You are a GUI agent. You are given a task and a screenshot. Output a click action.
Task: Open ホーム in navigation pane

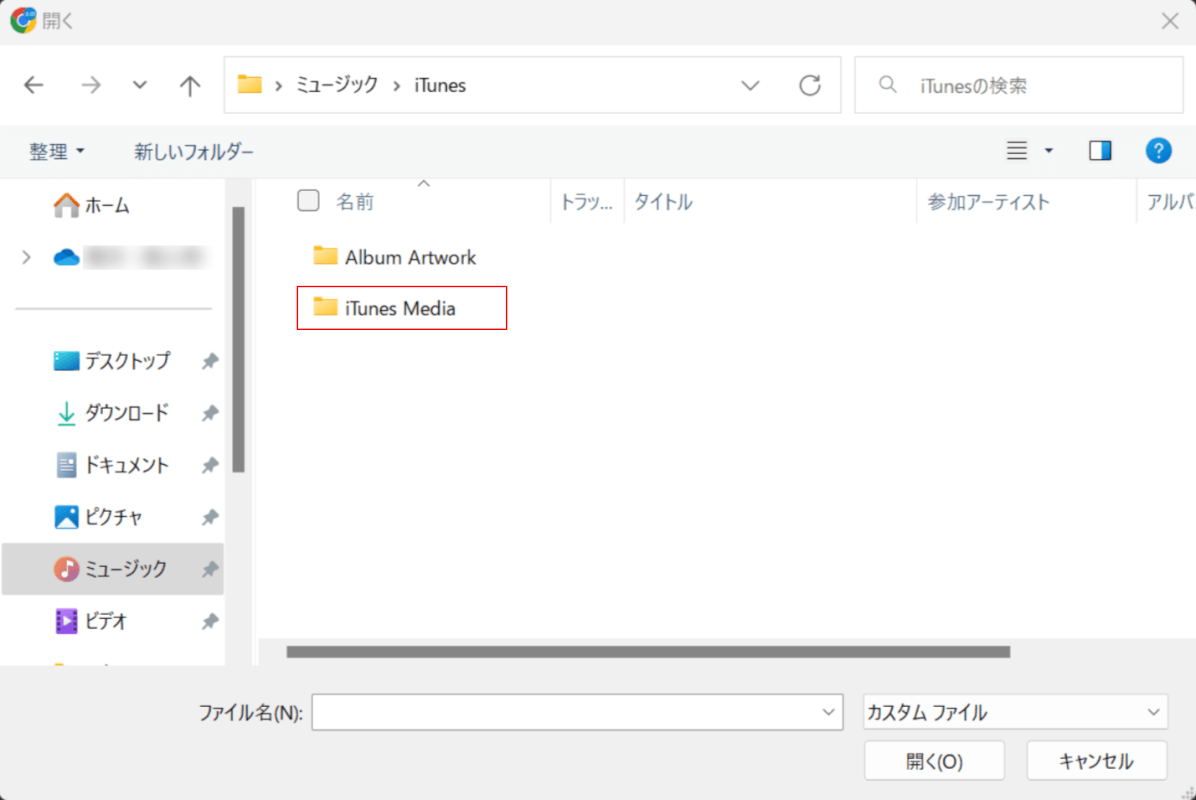pyautogui.click(x=92, y=205)
